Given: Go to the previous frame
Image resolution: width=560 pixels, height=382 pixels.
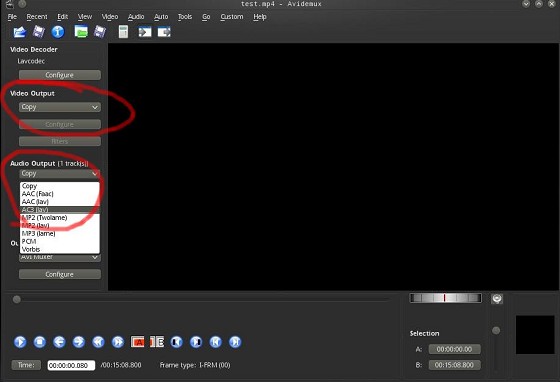Looking at the screenshot, I should (x=59, y=342).
